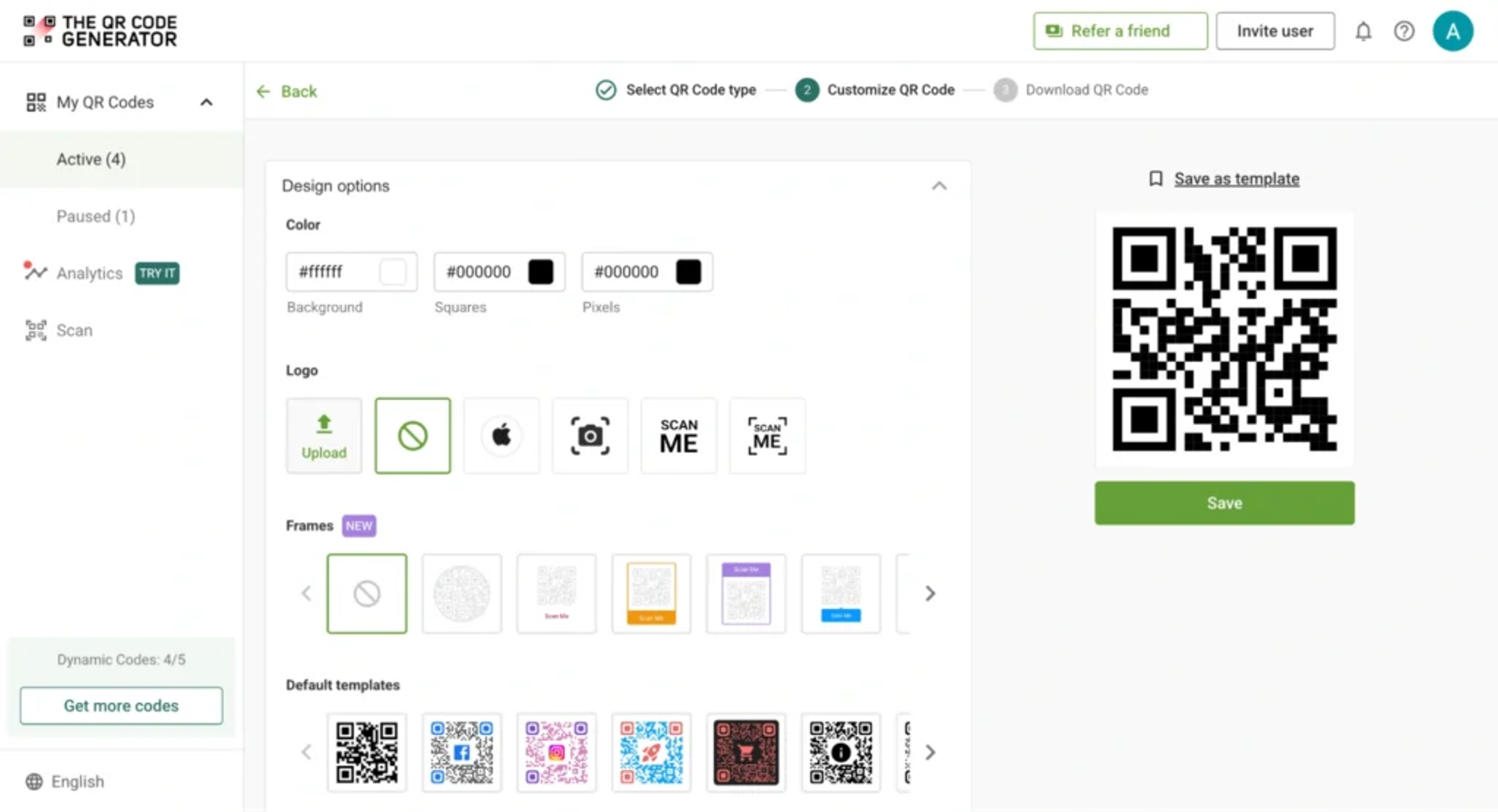Click the Refer a friend button

(x=1120, y=31)
